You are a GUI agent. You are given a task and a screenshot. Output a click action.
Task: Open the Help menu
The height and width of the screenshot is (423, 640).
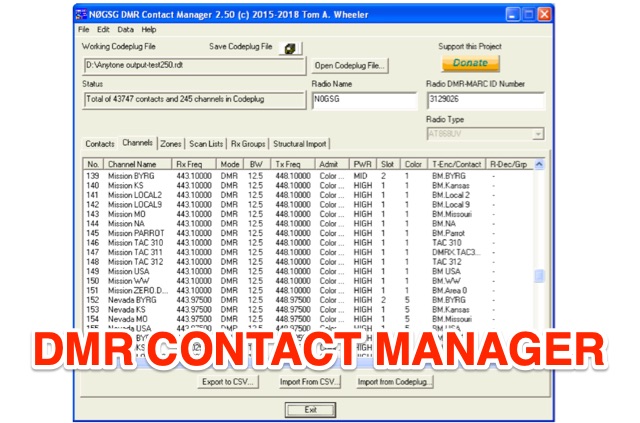(149, 29)
